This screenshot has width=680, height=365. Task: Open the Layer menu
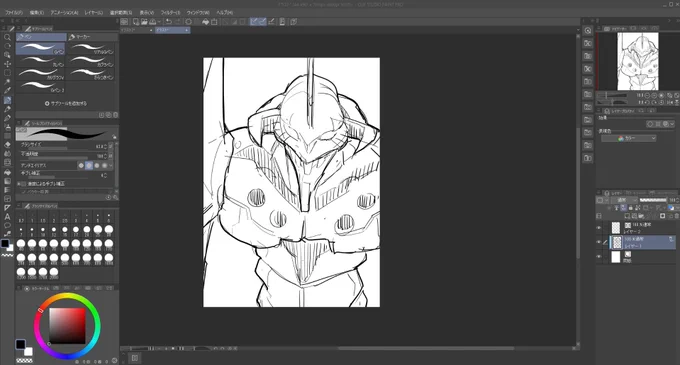point(94,13)
